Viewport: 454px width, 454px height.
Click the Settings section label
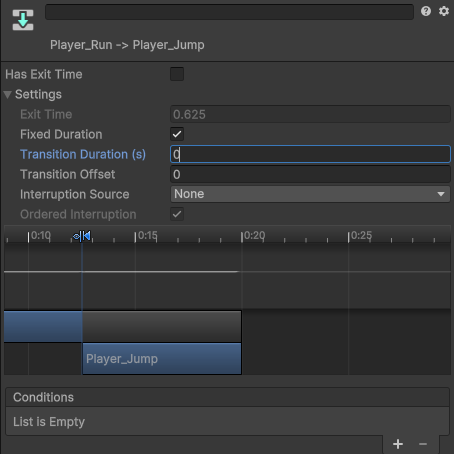(38, 94)
